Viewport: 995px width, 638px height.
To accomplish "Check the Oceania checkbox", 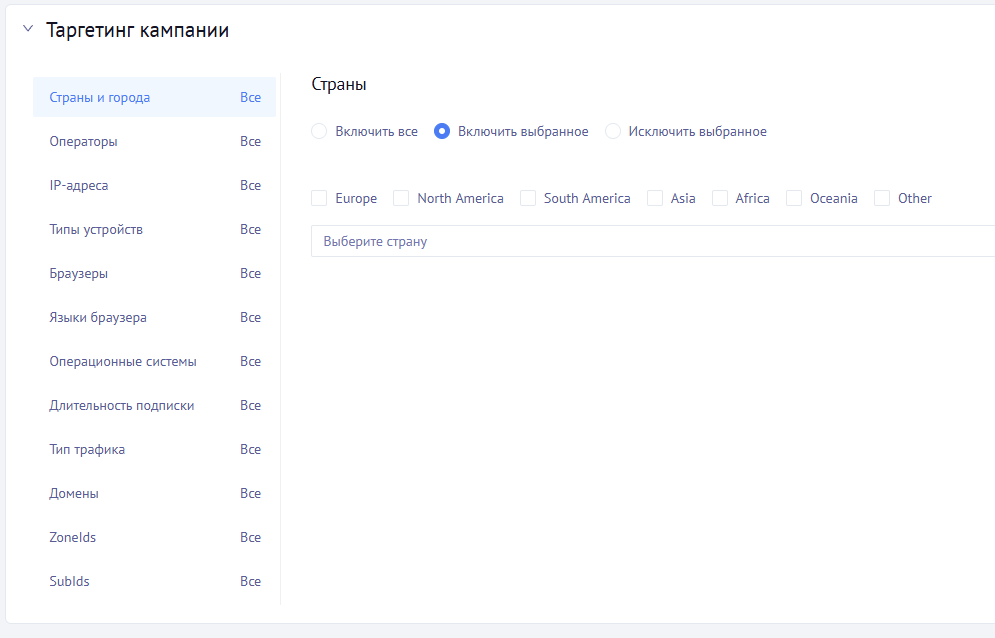I will (x=794, y=198).
